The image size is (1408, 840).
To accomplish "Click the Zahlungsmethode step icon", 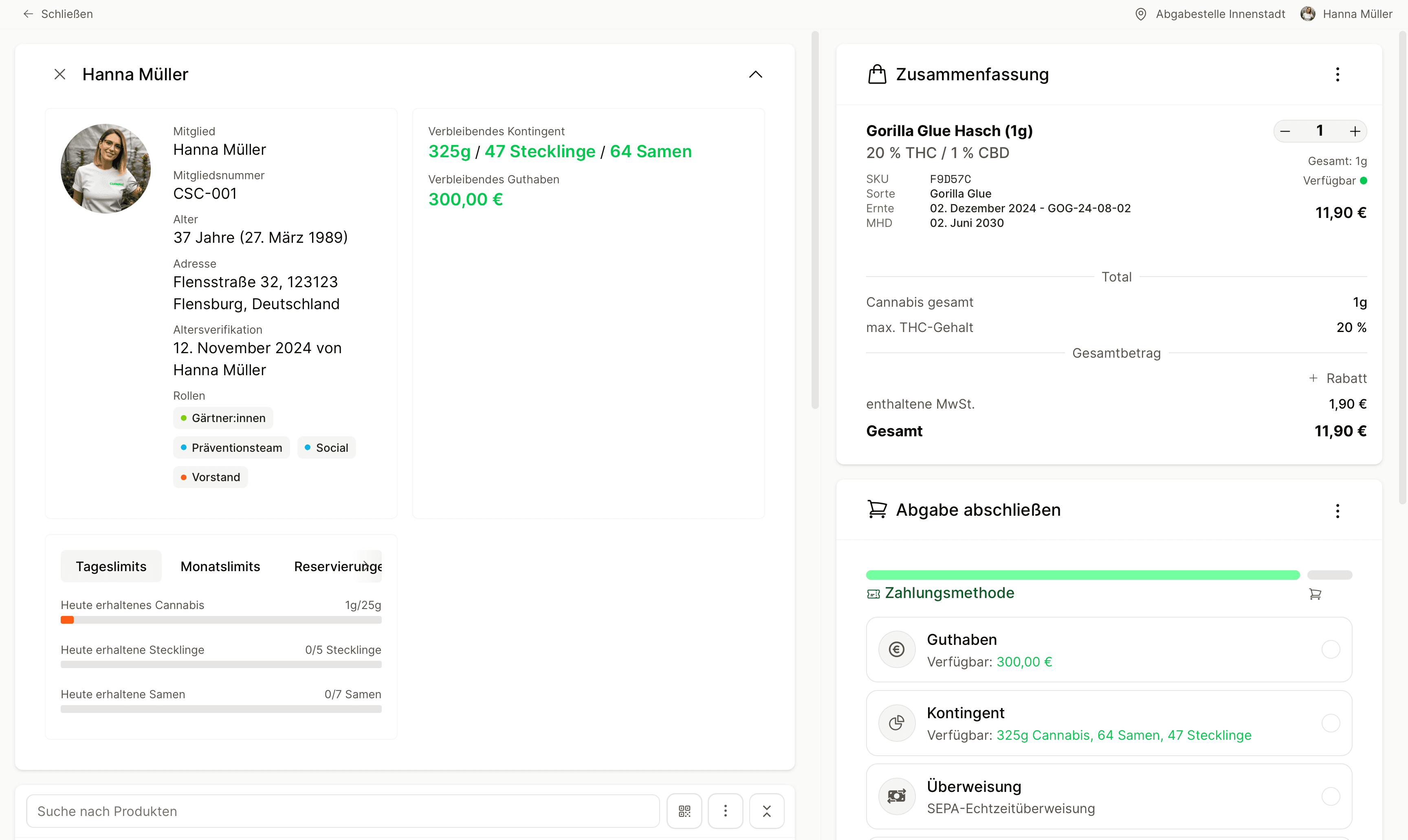I will pyautogui.click(x=873, y=594).
